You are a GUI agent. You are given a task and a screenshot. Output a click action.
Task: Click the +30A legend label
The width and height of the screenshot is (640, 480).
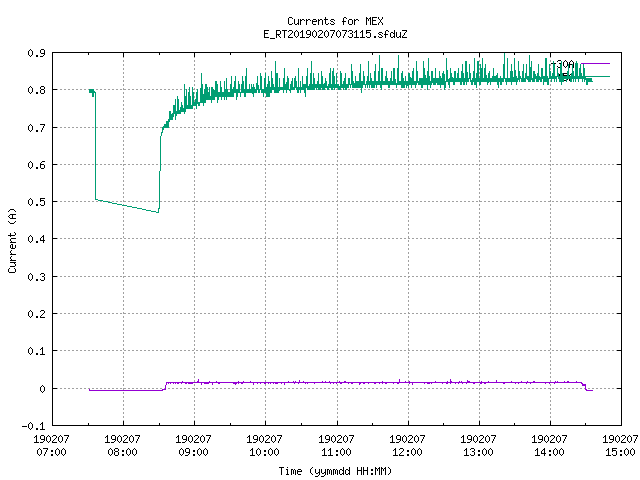coord(562,64)
